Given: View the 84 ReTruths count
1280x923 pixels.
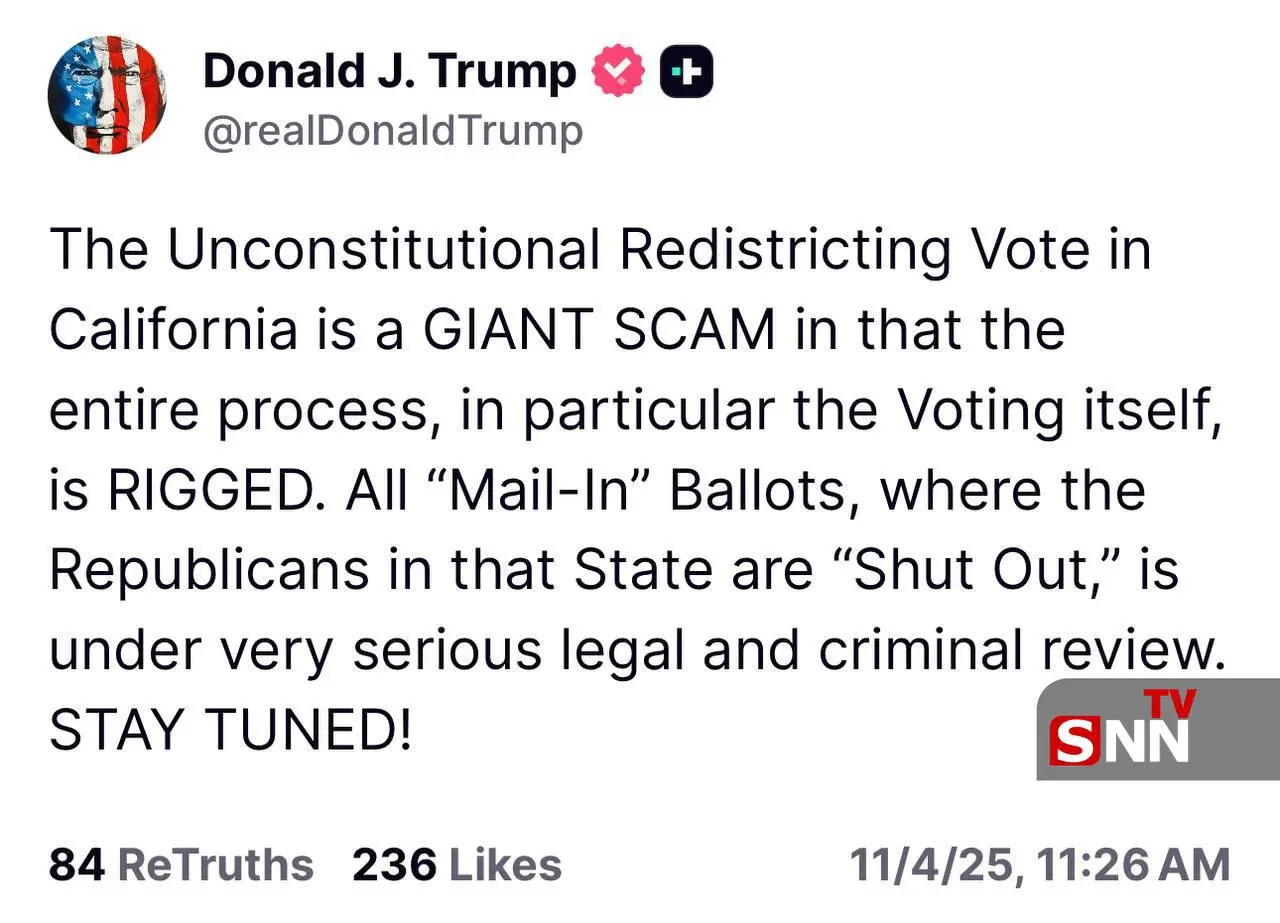Looking at the screenshot, I should tap(181, 865).
